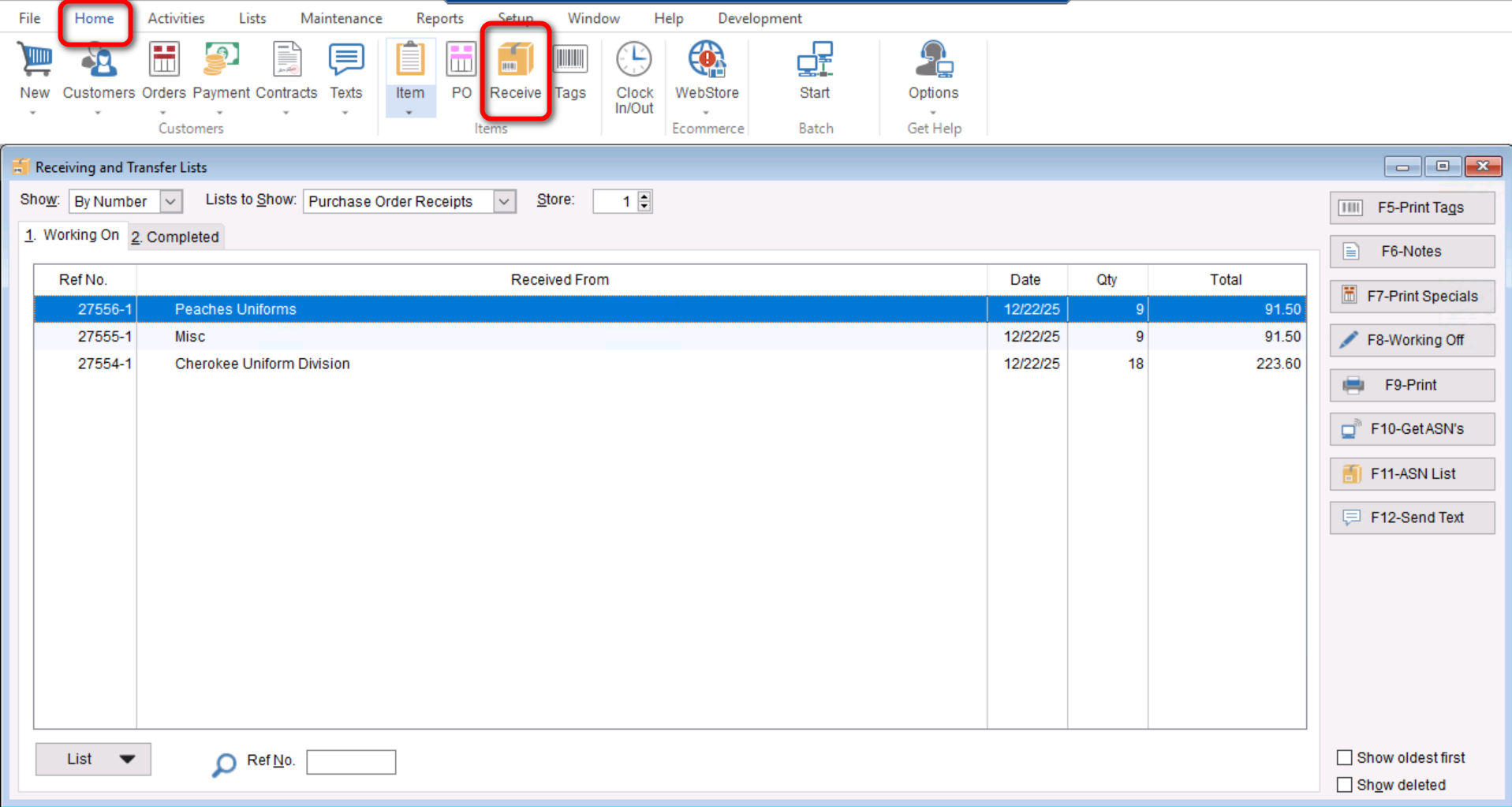Open the Contracts ribbon icon
Image resolution: width=1512 pixels, height=807 pixels.
(286, 62)
